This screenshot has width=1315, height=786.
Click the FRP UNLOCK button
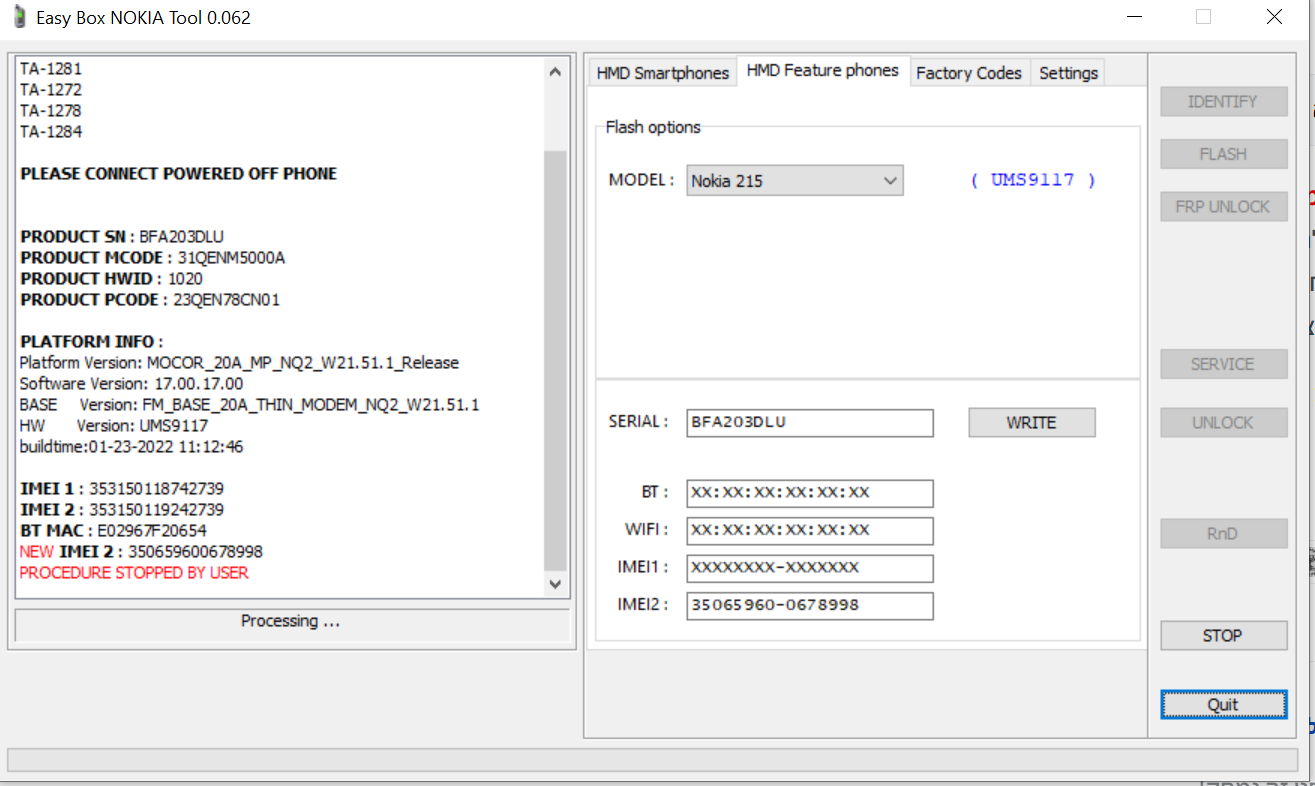point(1223,207)
